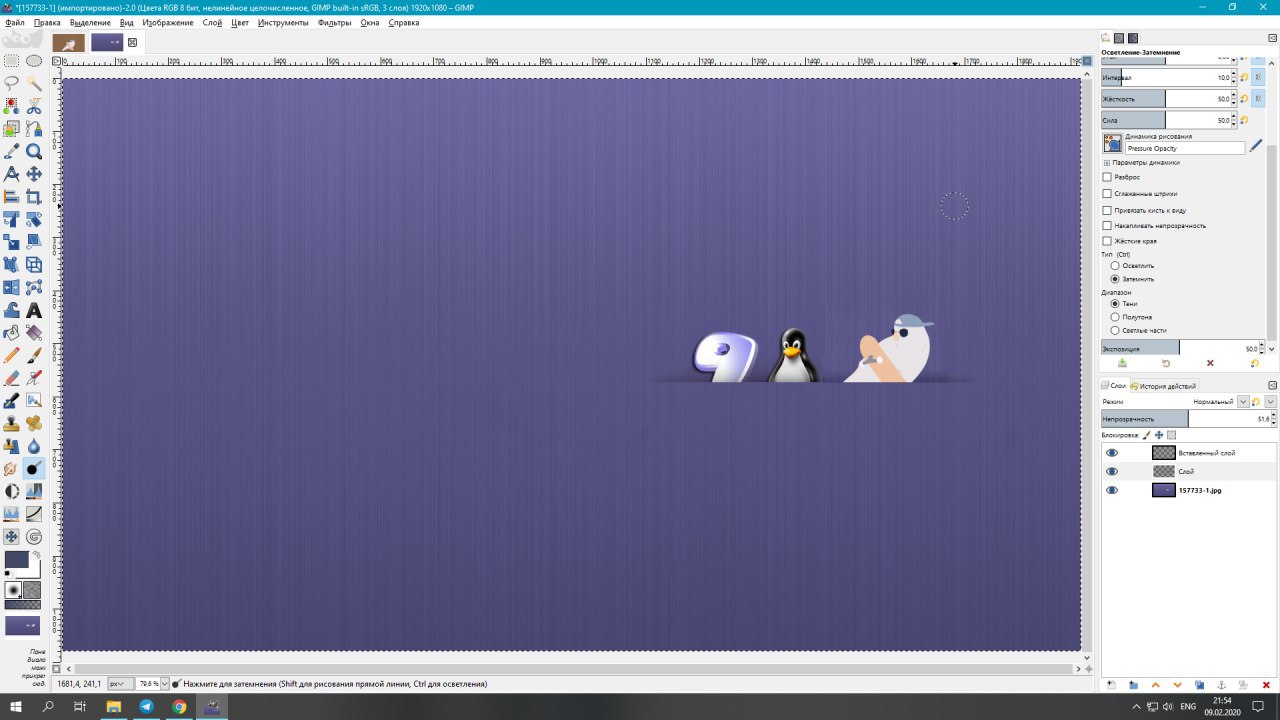Select the Zoom magnifier tool

(x=34, y=151)
